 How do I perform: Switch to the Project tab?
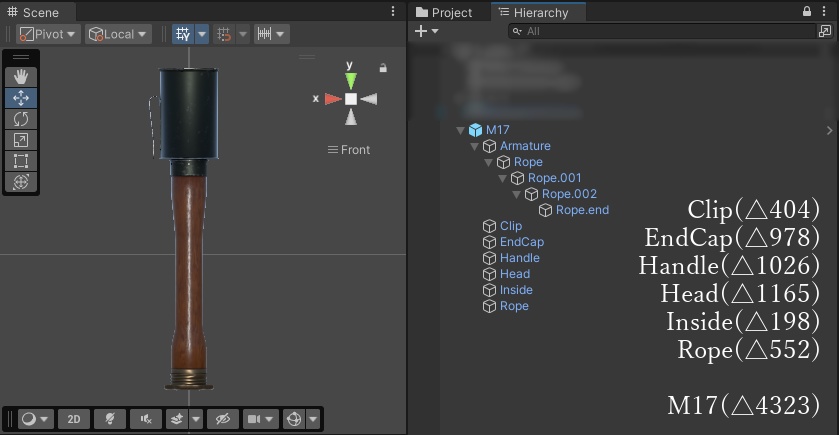[444, 12]
